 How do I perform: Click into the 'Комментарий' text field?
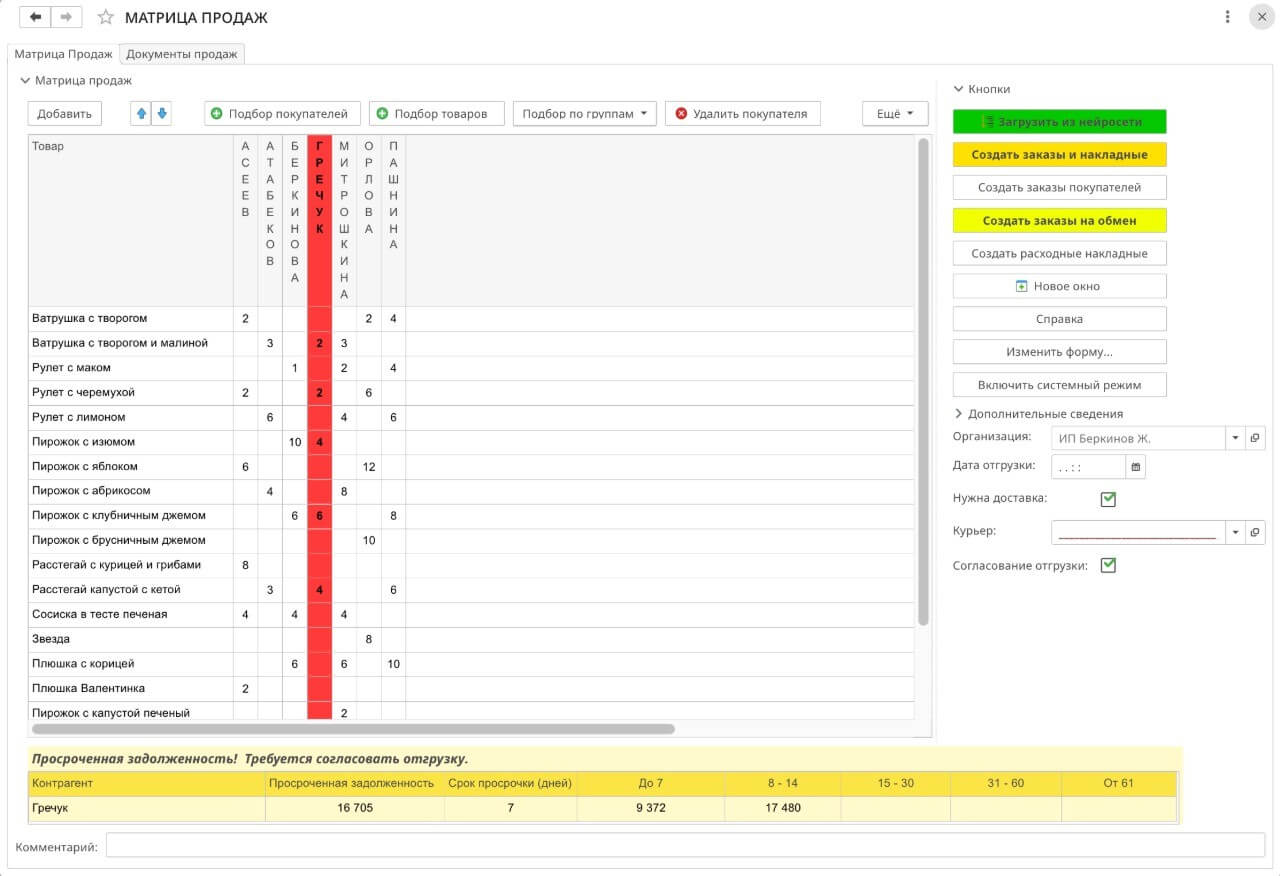pyautogui.click(x=684, y=846)
